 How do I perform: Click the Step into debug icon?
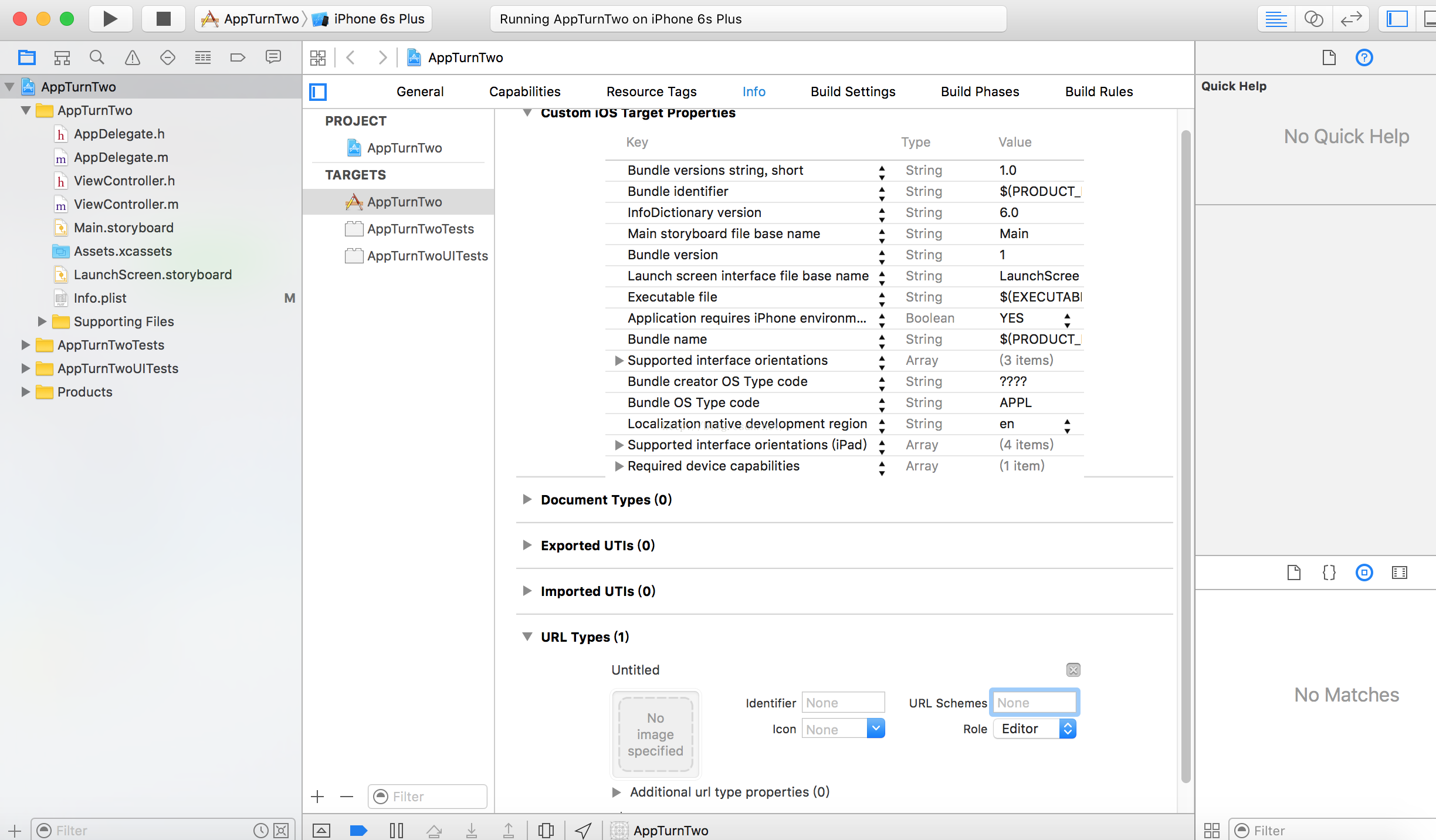pyautogui.click(x=472, y=830)
